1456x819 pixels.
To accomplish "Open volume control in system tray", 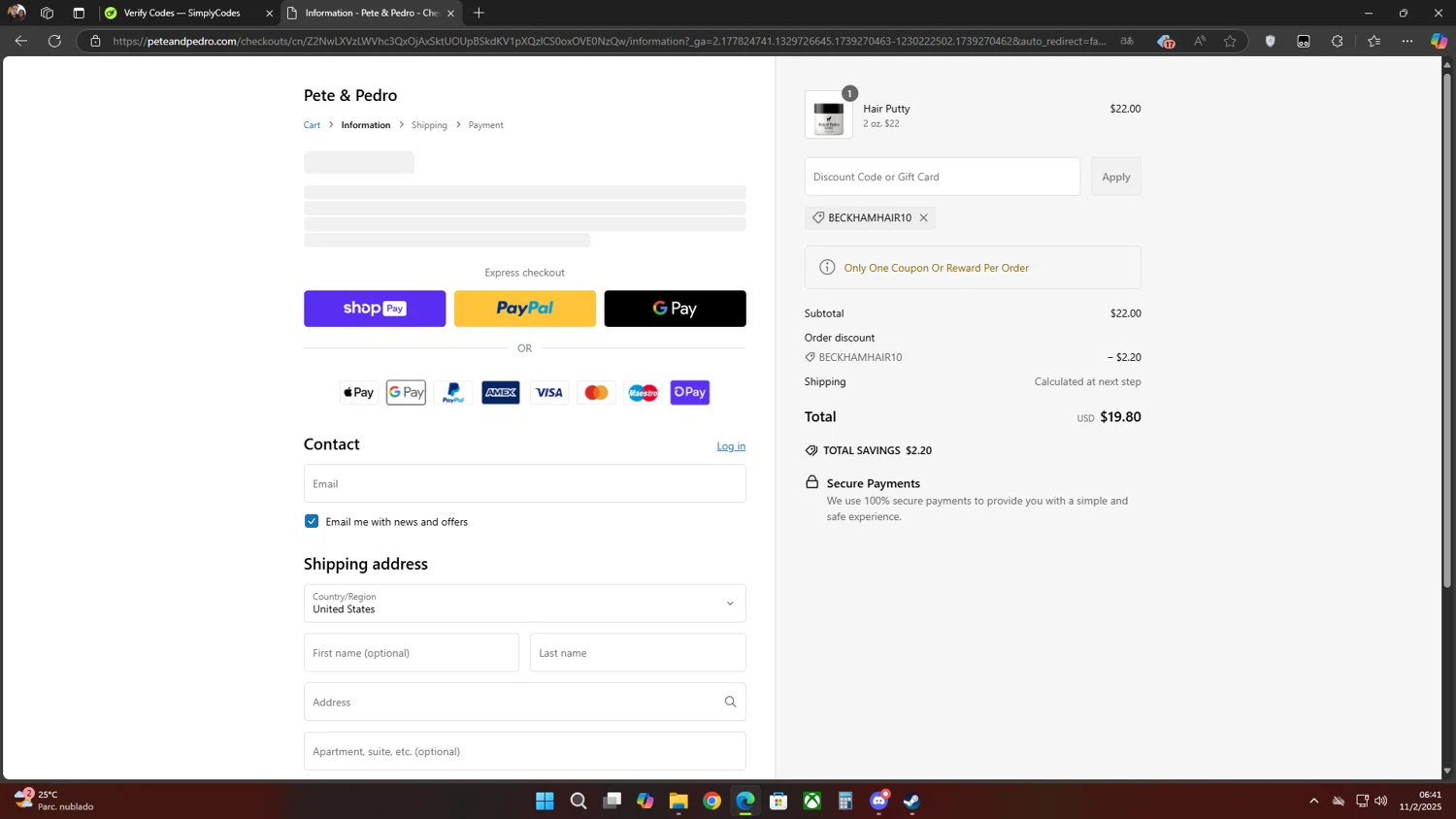I will (x=1381, y=801).
